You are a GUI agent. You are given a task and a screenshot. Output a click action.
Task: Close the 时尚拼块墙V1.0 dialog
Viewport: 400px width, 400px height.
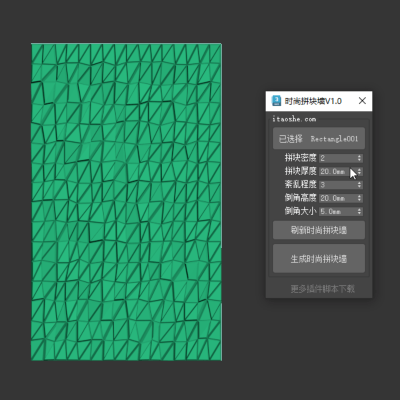tap(362, 100)
